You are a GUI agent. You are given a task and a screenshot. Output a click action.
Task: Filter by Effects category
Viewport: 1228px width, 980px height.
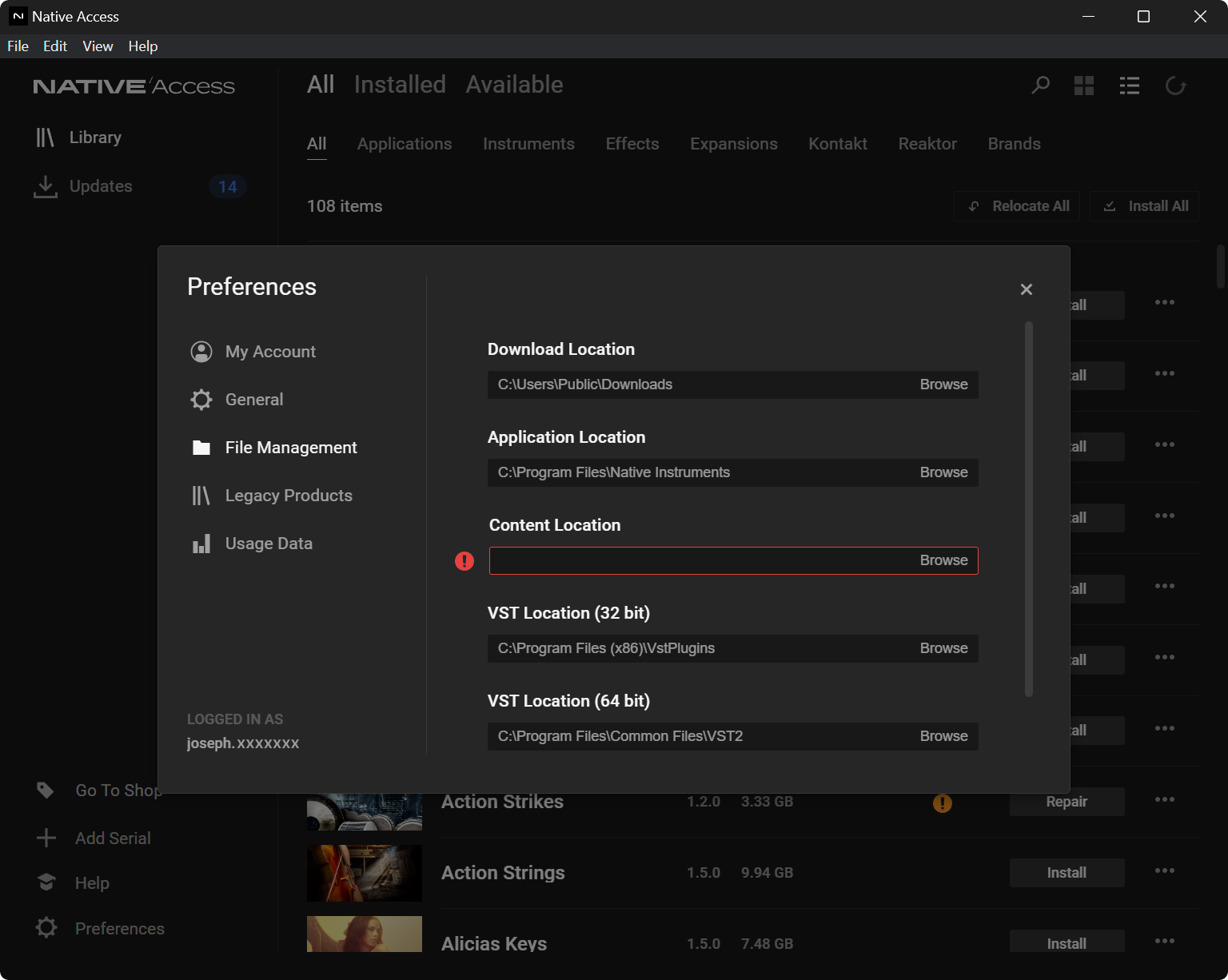(x=632, y=144)
